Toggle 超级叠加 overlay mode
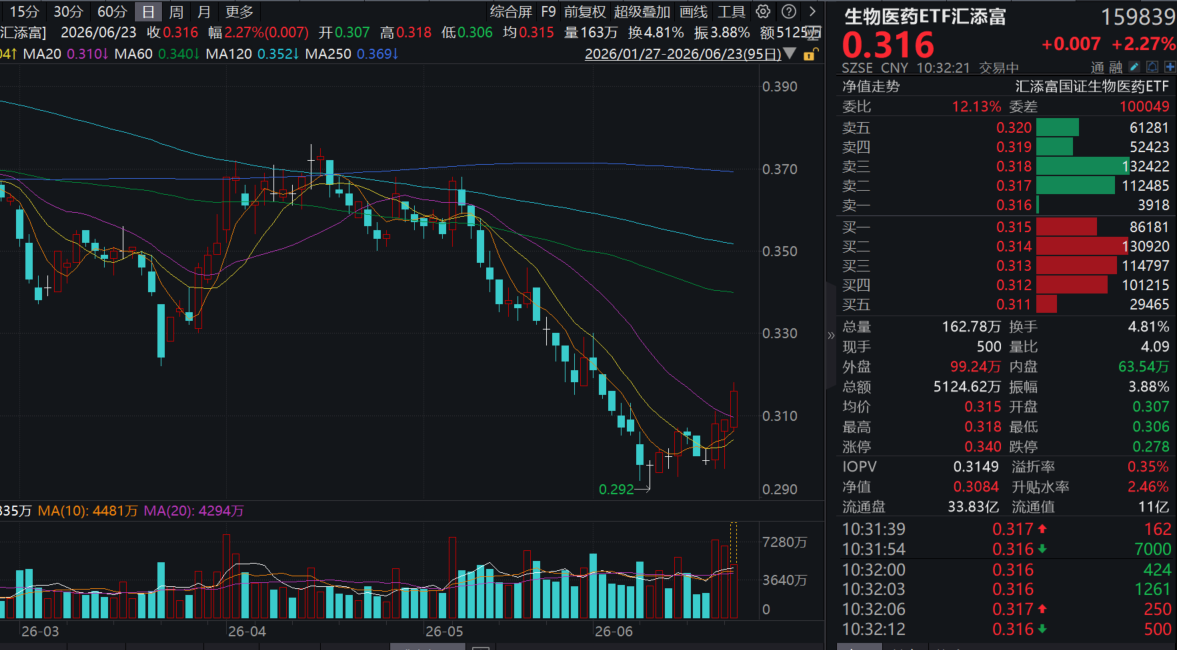The width and height of the screenshot is (1177, 650). tap(642, 11)
